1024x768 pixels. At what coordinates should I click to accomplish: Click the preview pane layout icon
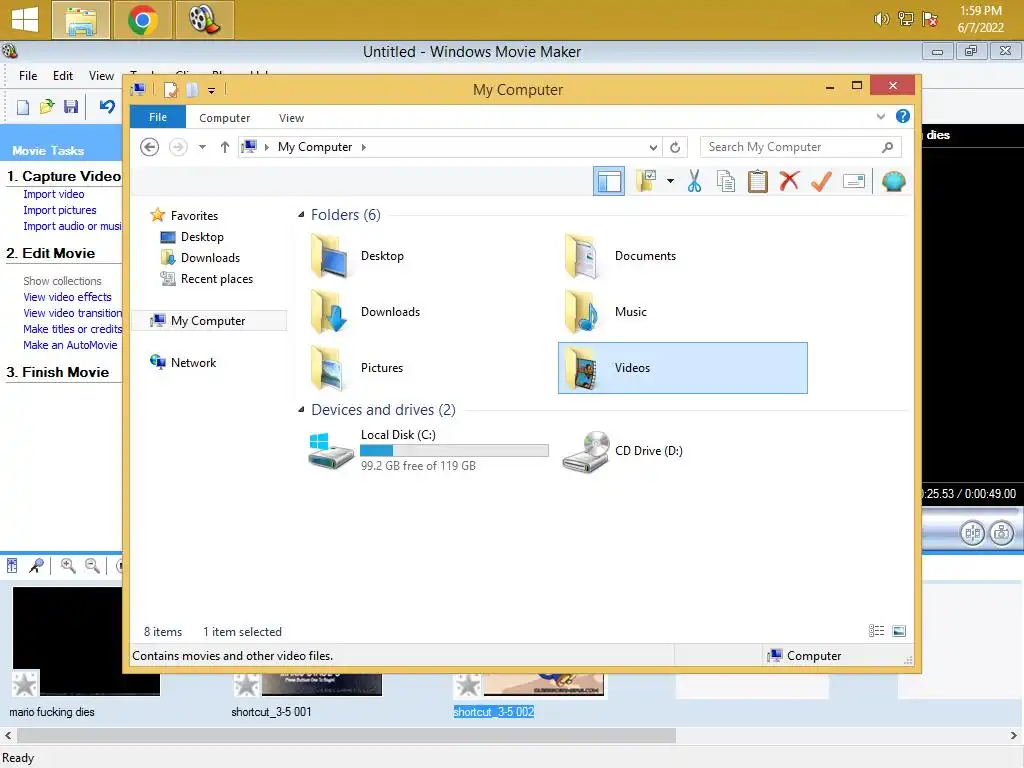click(x=609, y=181)
